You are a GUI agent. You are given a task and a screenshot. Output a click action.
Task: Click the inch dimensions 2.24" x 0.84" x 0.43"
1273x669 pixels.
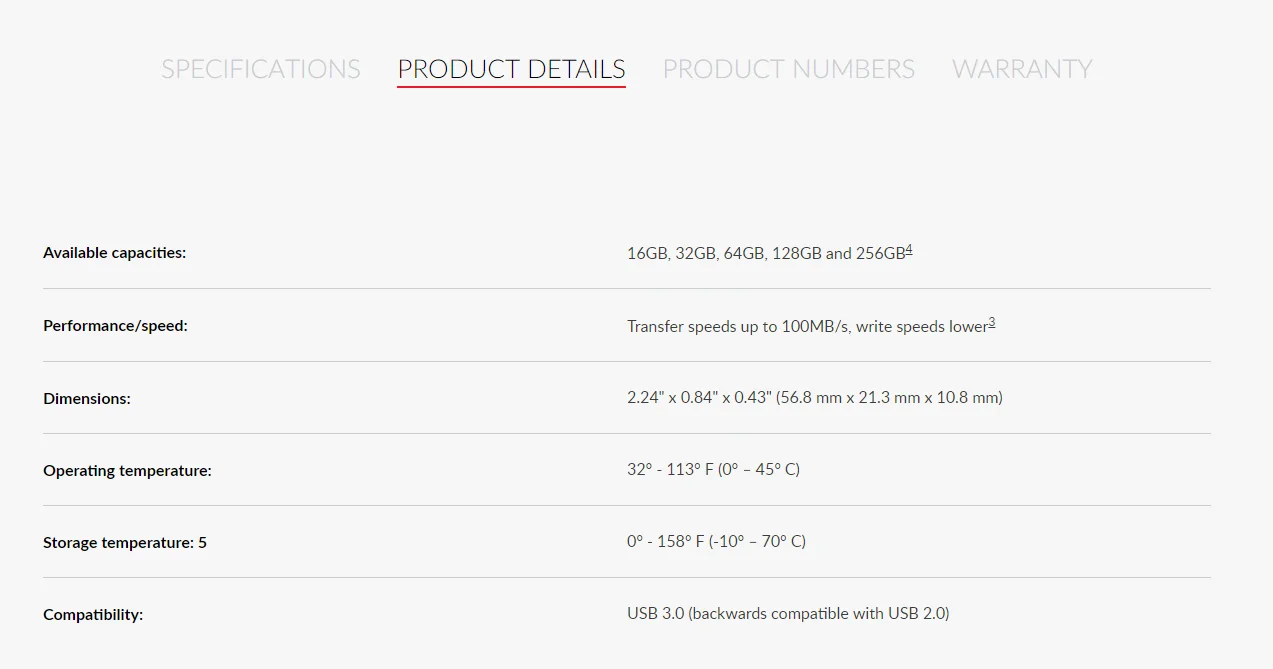(x=700, y=398)
